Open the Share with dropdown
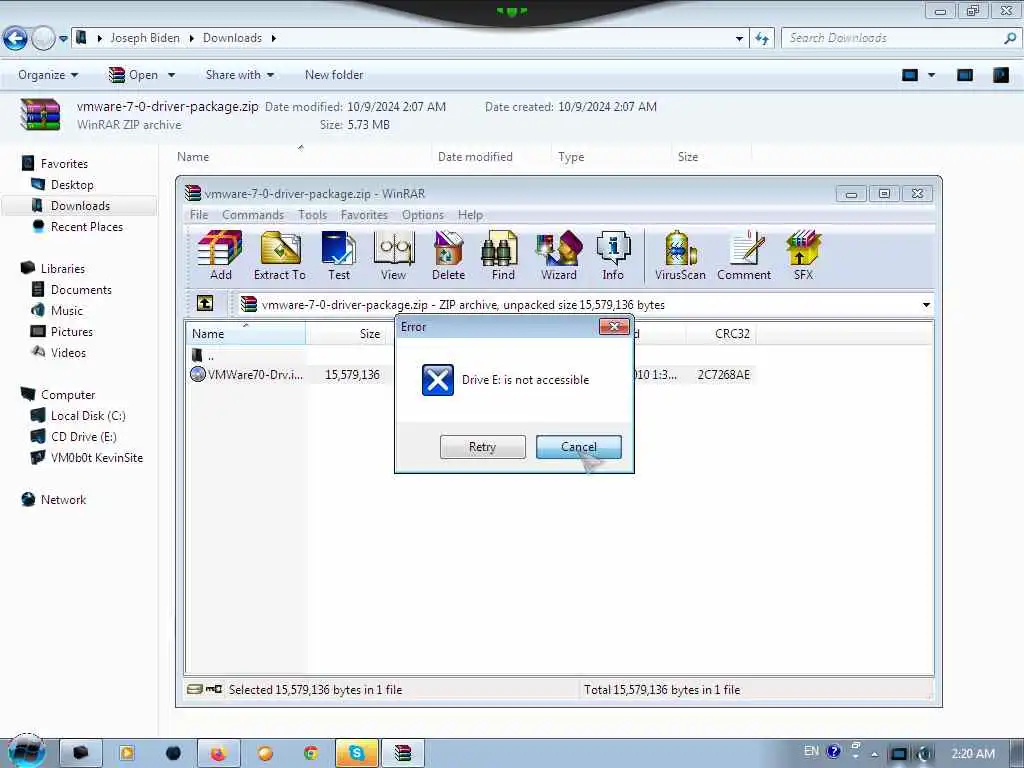Image resolution: width=1024 pixels, height=768 pixels. pos(239,75)
